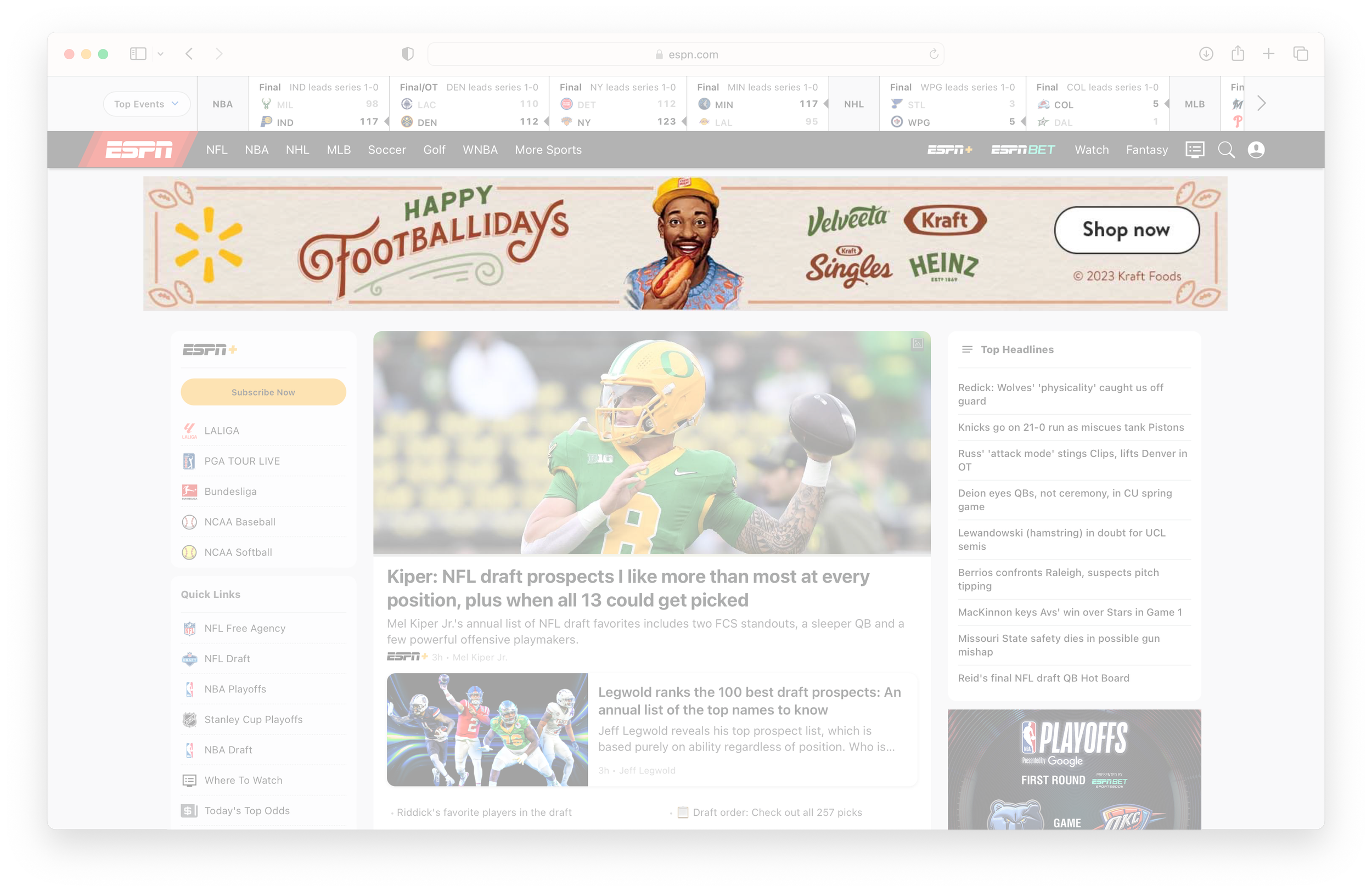Open STL vs WPG final score
Viewport: 1372px width, 892px height.
953,104
